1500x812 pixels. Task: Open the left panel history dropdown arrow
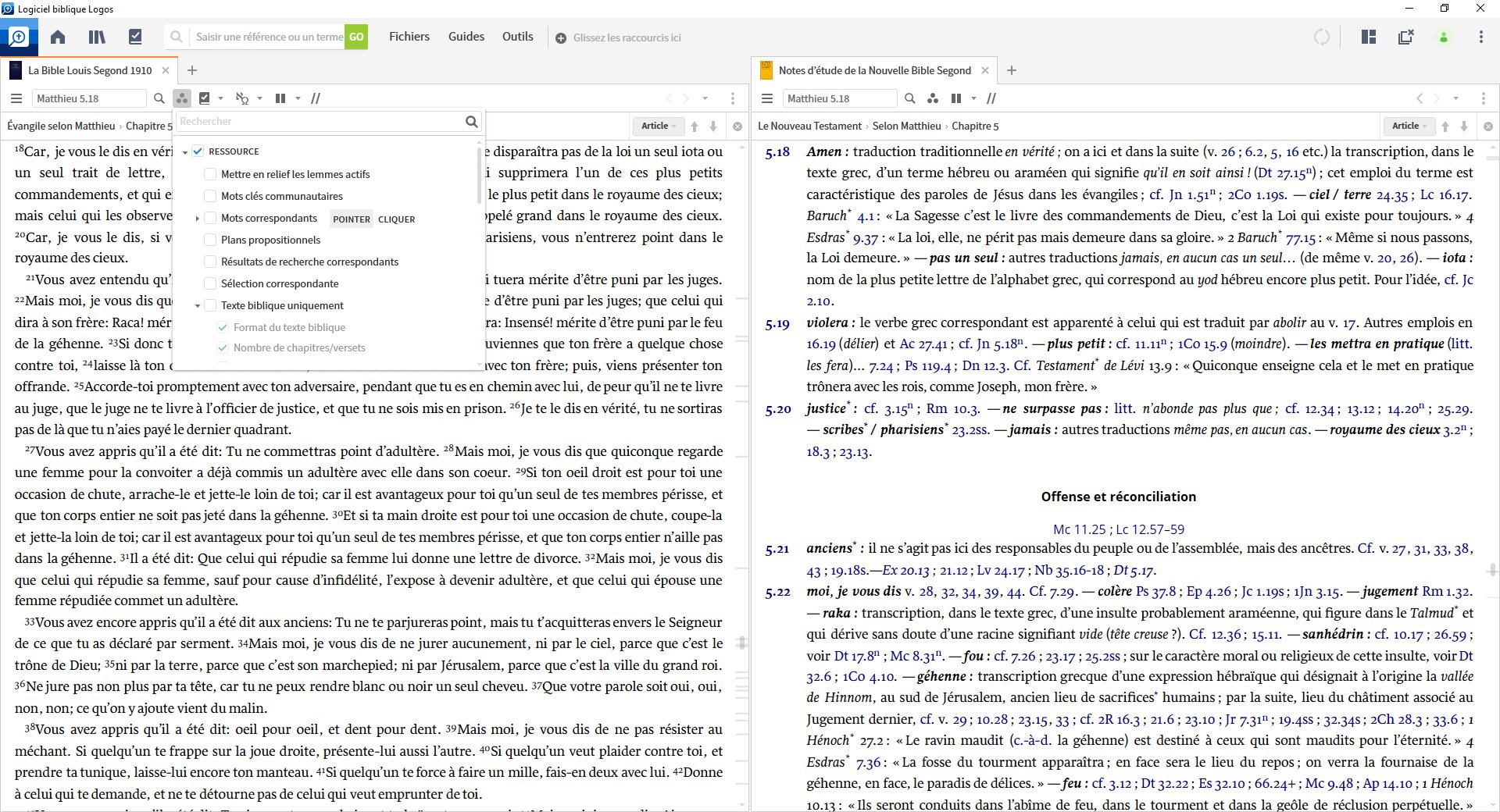705,98
